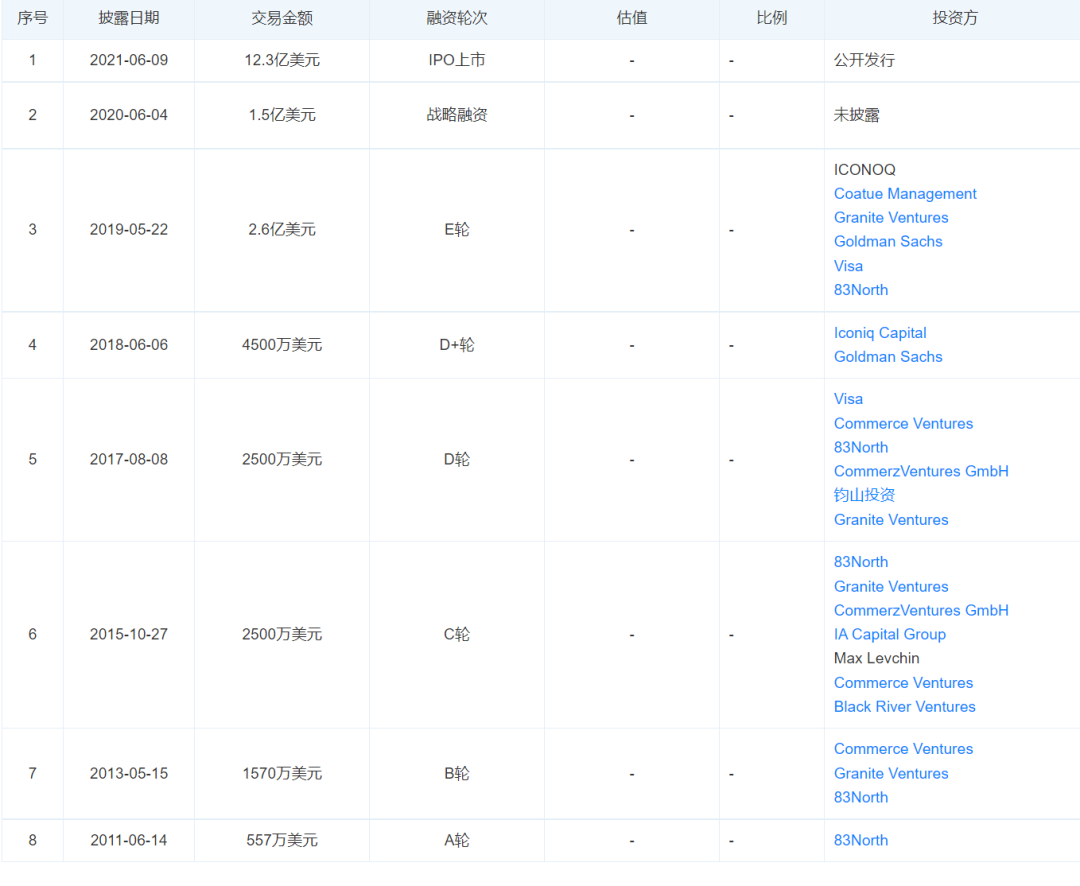Viewport: 1080px width, 886px height.
Task: Open Iconiq Capital investor link
Action: click(x=880, y=333)
